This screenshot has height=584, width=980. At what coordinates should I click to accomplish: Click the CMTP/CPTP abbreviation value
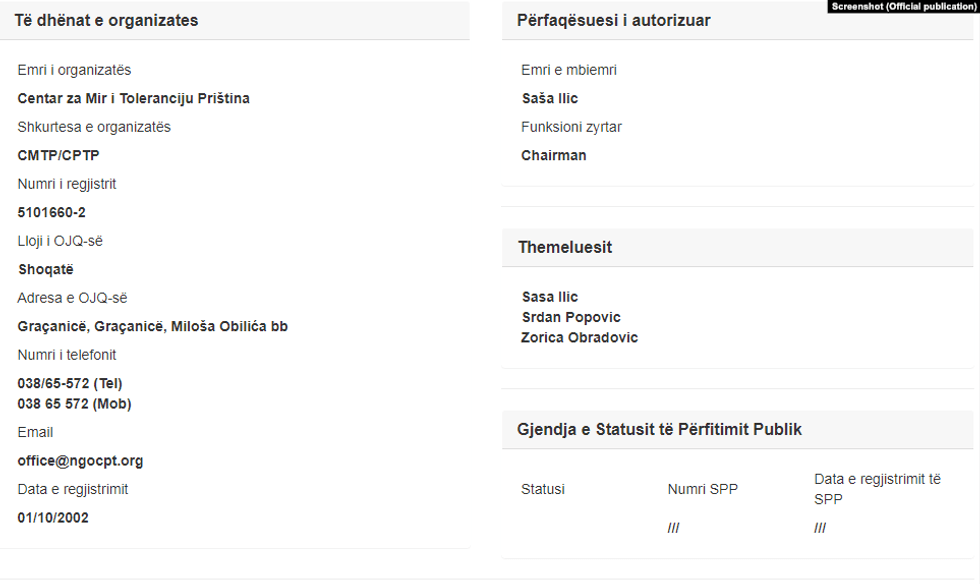(x=58, y=155)
